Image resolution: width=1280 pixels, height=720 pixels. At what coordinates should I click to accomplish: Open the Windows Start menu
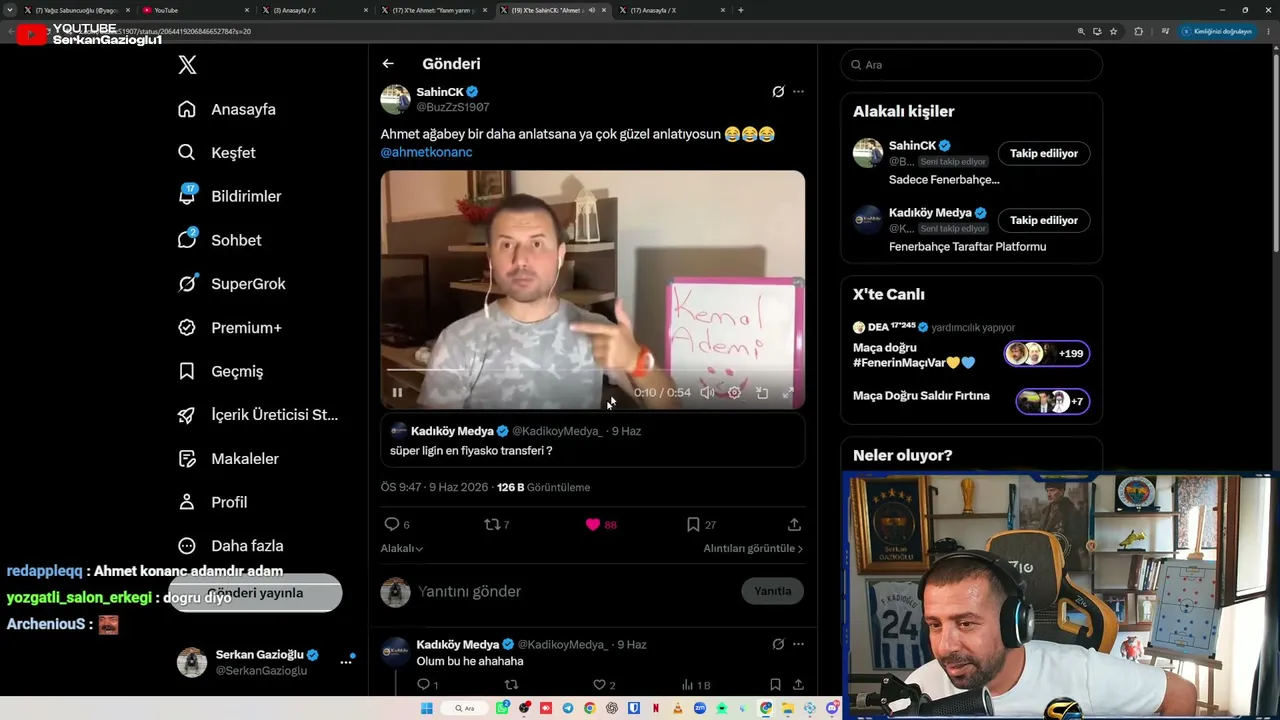(427, 709)
